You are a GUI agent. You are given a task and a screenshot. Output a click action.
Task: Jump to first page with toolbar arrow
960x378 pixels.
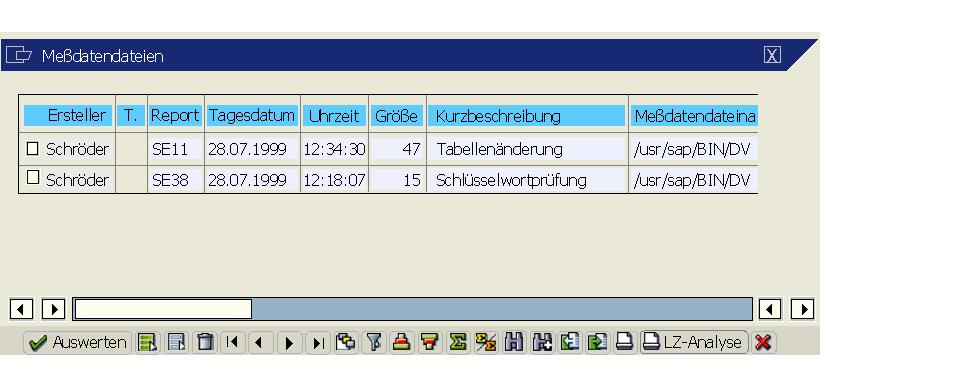click(233, 342)
